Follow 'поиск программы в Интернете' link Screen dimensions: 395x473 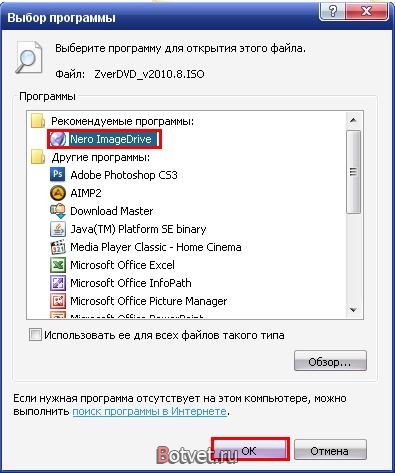[x=149, y=411]
